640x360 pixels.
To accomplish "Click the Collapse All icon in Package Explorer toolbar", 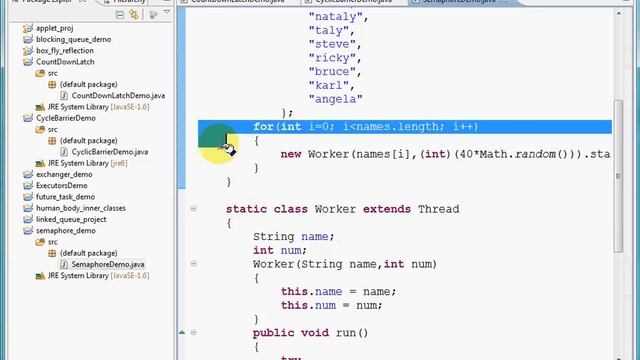I will (120, 15).
